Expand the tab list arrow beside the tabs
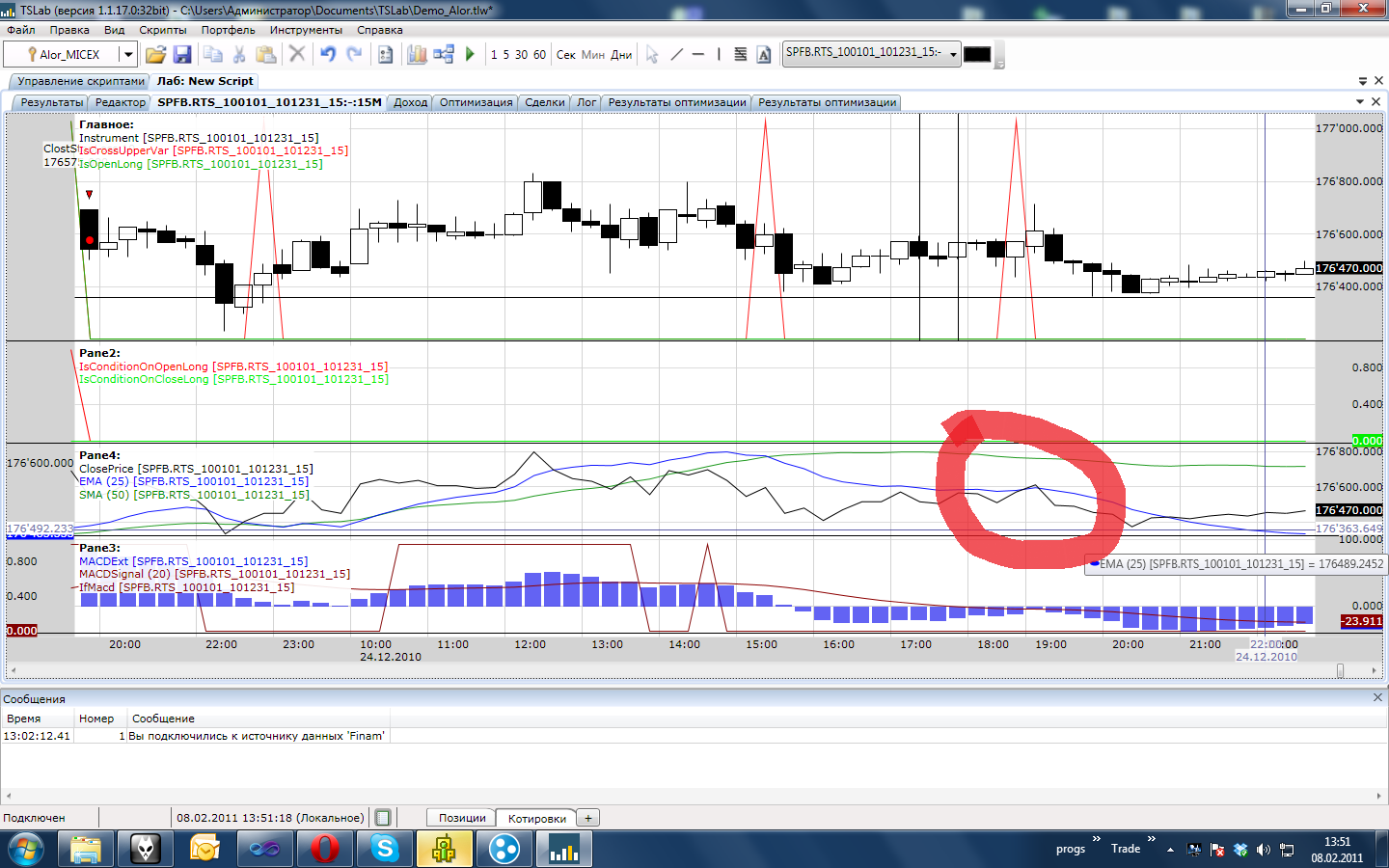The width and height of the screenshot is (1389, 868). (x=1360, y=101)
